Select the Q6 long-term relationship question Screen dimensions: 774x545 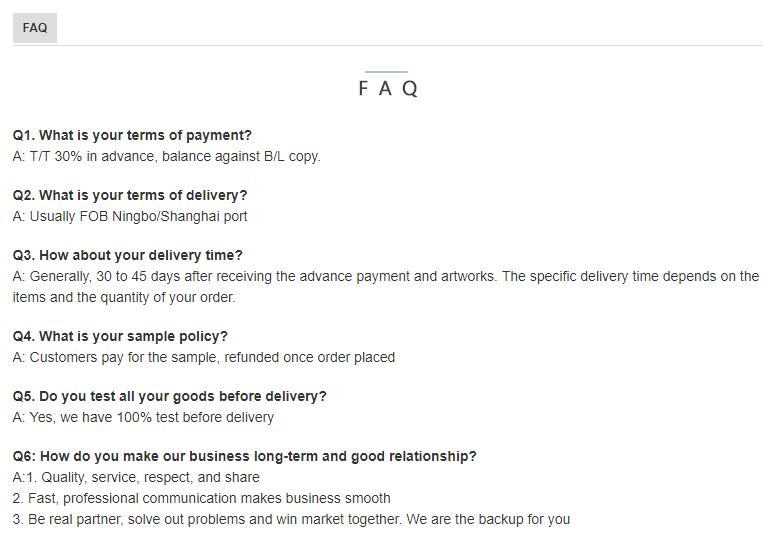(x=245, y=456)
